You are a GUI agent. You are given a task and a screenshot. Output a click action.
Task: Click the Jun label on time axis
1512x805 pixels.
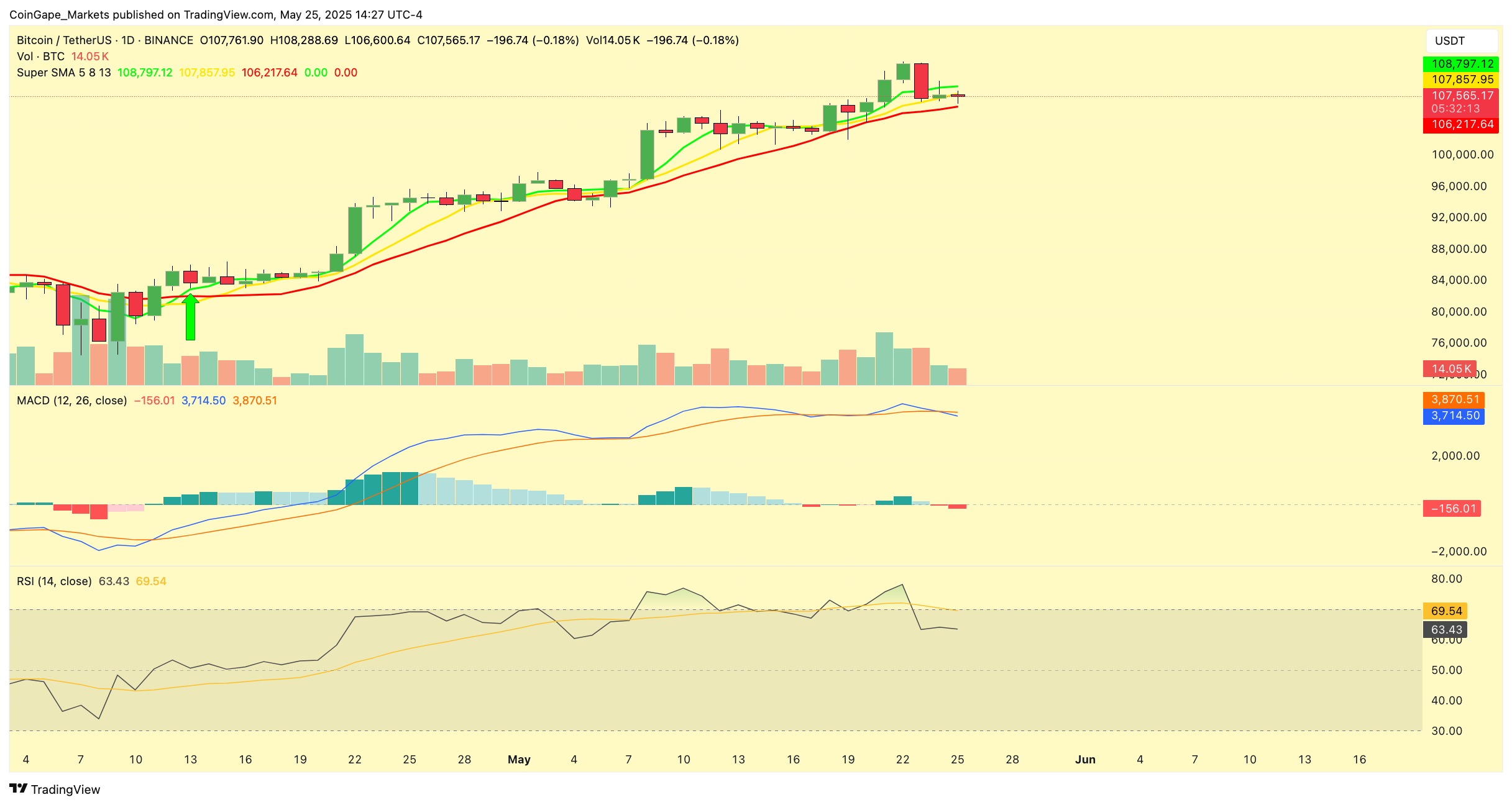[x=1085, y=759]
